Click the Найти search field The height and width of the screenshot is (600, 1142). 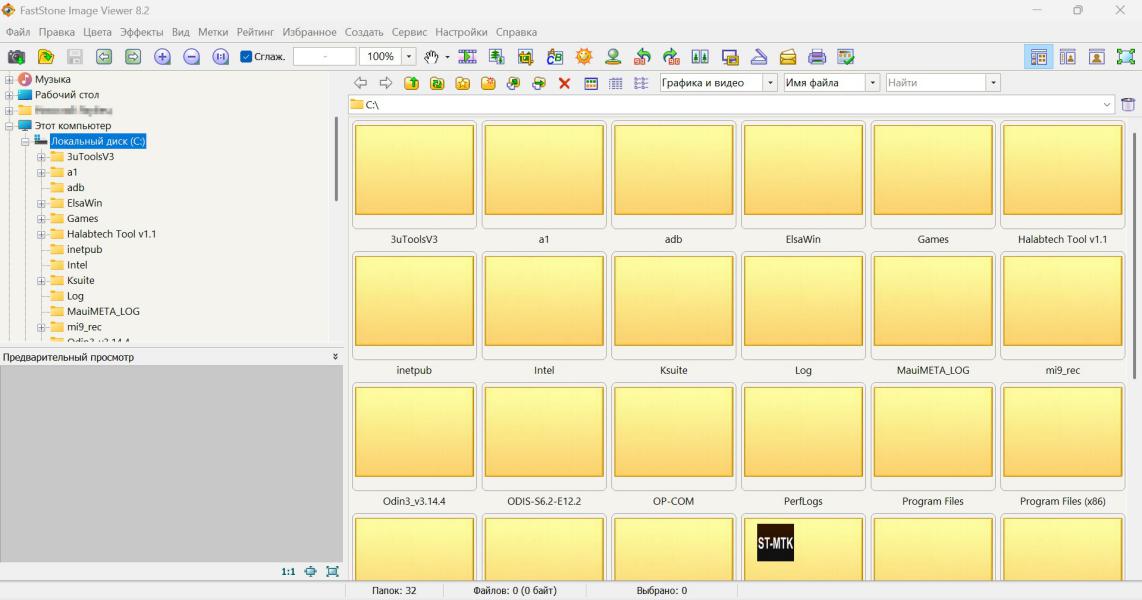pos(935,83)
